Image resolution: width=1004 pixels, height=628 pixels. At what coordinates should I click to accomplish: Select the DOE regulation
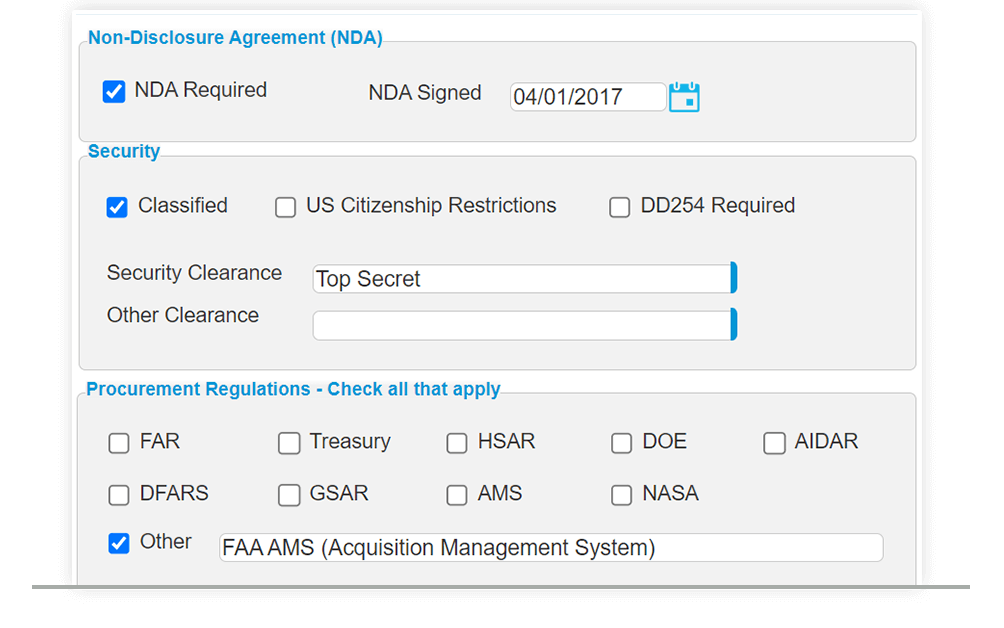tap(621, 442)
